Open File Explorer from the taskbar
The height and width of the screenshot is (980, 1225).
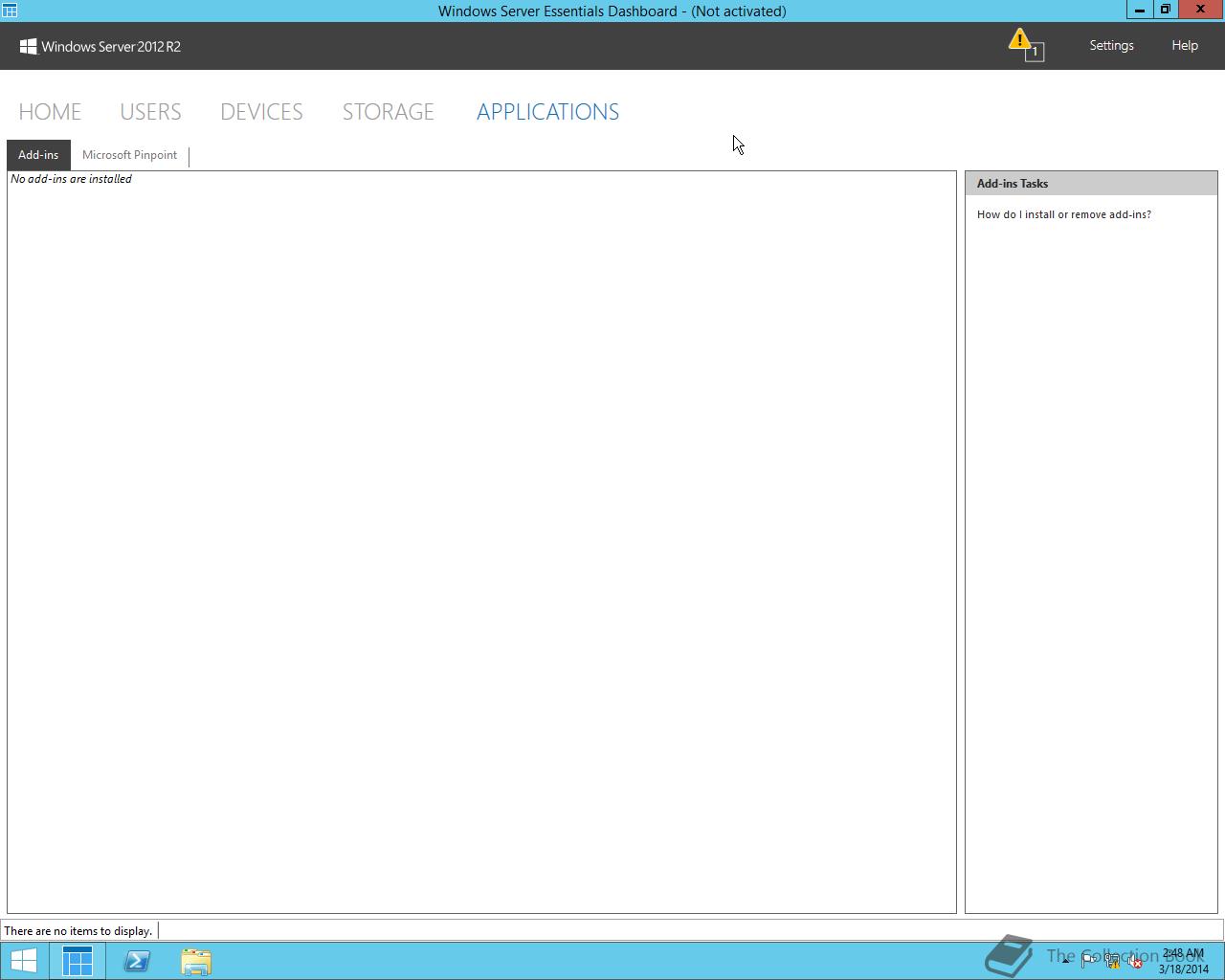(196, 961)
